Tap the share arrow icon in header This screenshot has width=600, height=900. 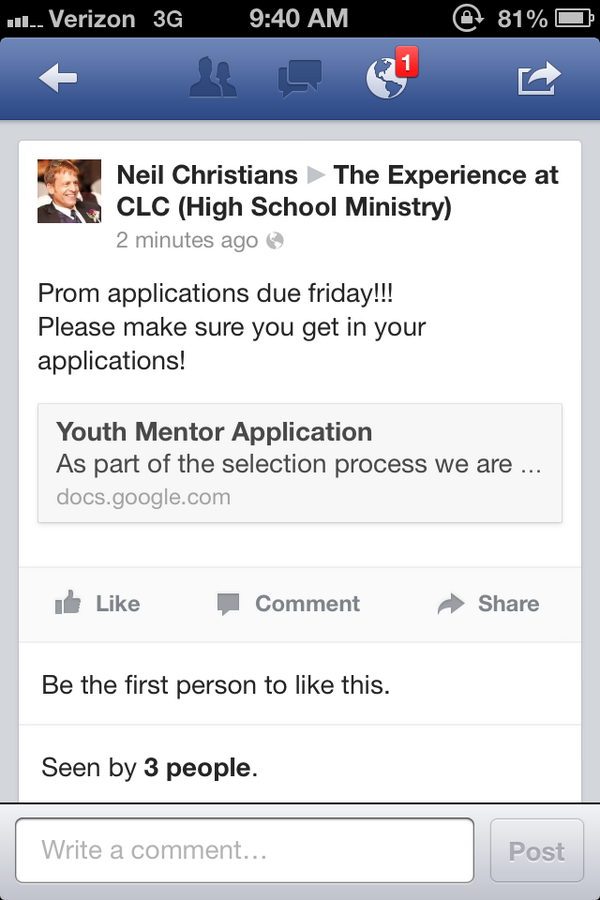click(x=539, y=78)
